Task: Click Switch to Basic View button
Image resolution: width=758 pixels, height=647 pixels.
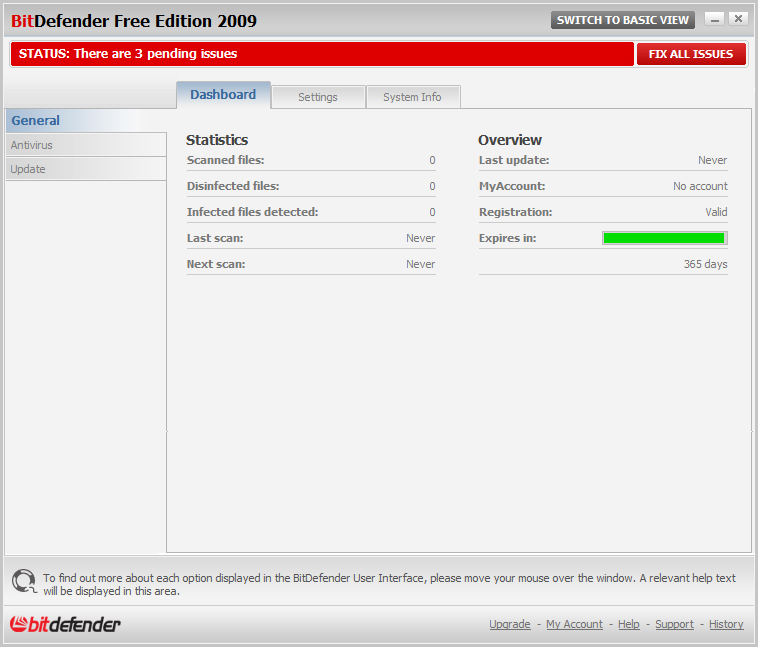Action: click(623, 20)
